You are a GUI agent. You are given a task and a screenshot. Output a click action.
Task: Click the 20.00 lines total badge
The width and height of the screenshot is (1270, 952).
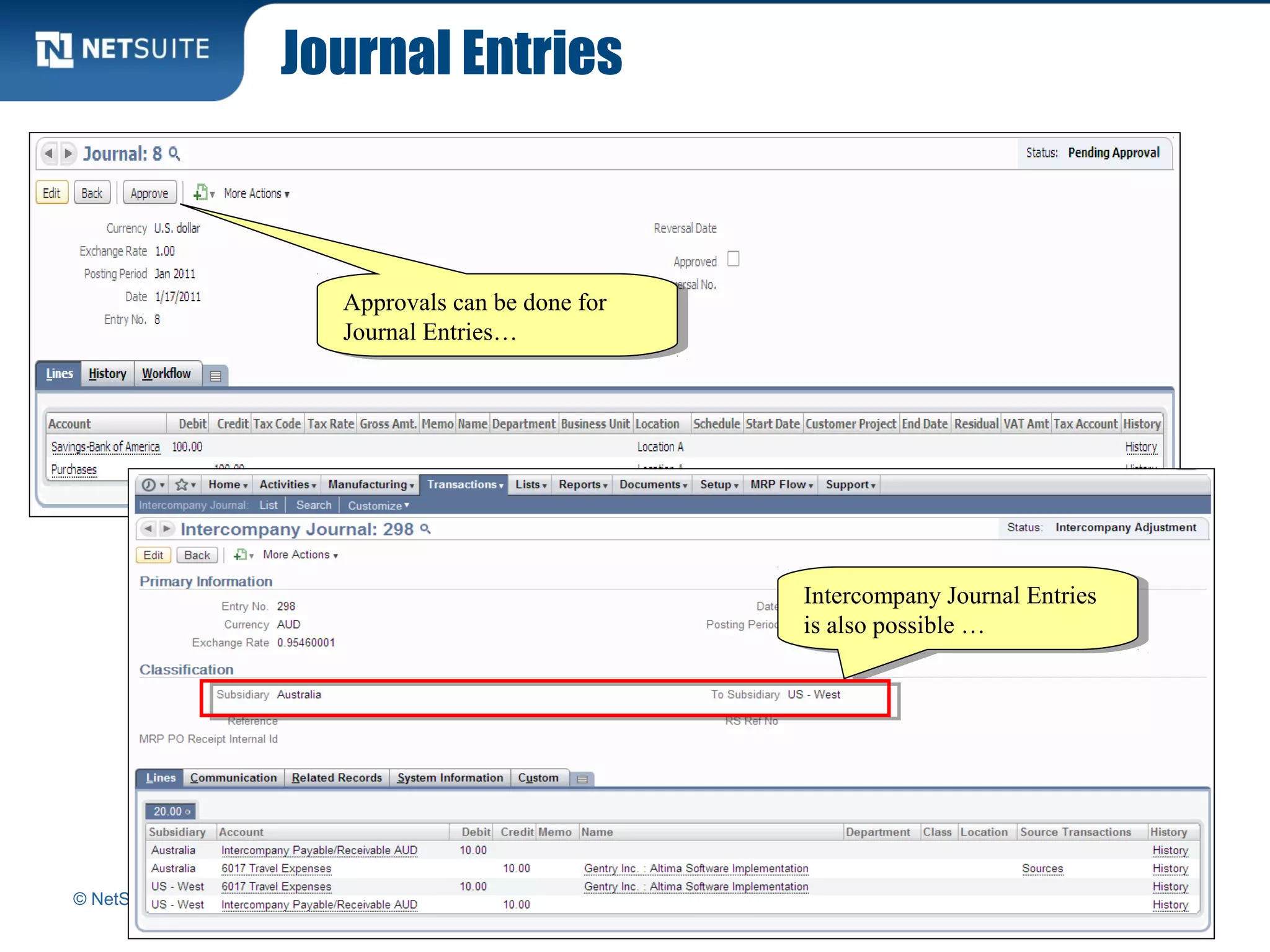click(x=171, y=811)
